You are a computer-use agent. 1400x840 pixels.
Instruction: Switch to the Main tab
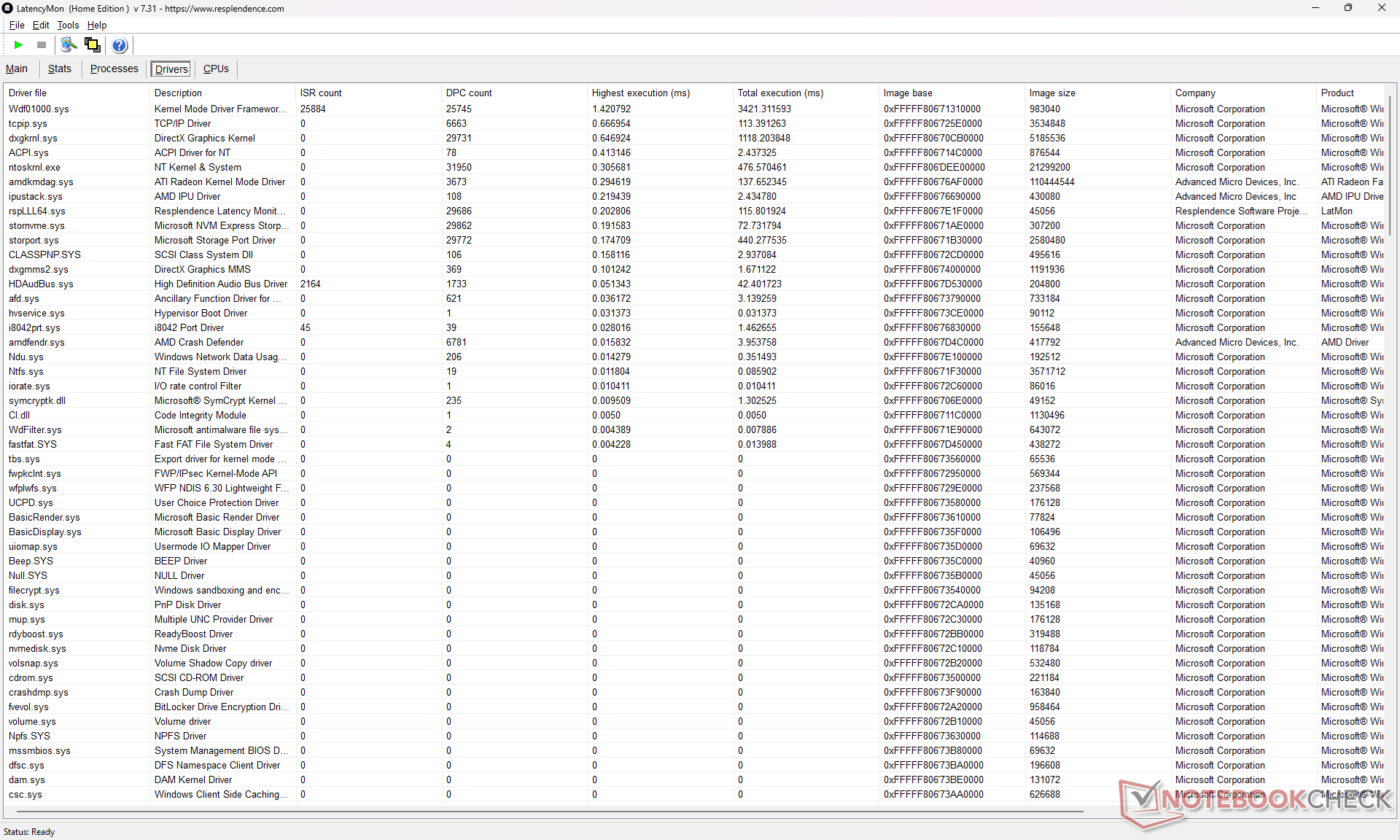click(x=17, y=69)
